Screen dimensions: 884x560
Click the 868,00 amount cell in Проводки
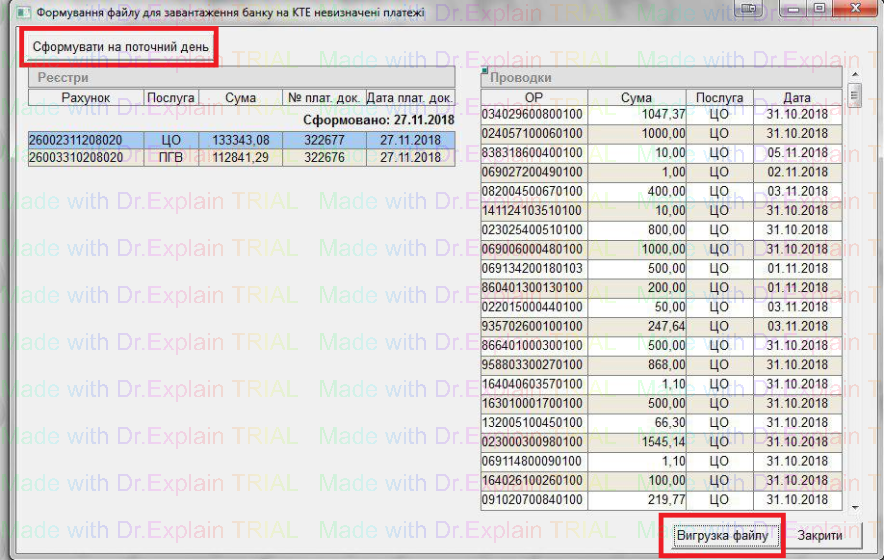(637, 365)
